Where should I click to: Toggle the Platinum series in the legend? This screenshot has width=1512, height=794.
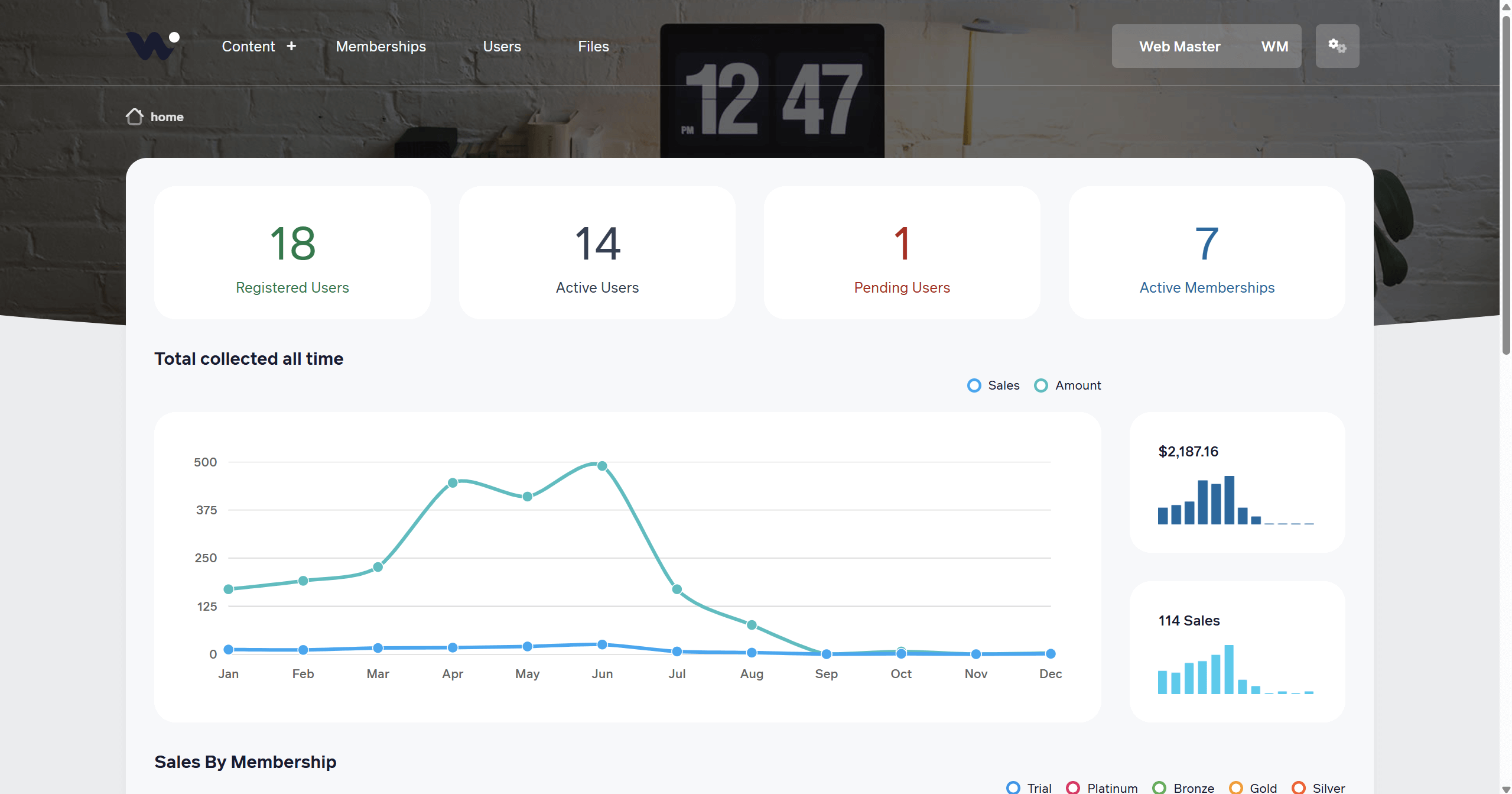pos(1074,787)
